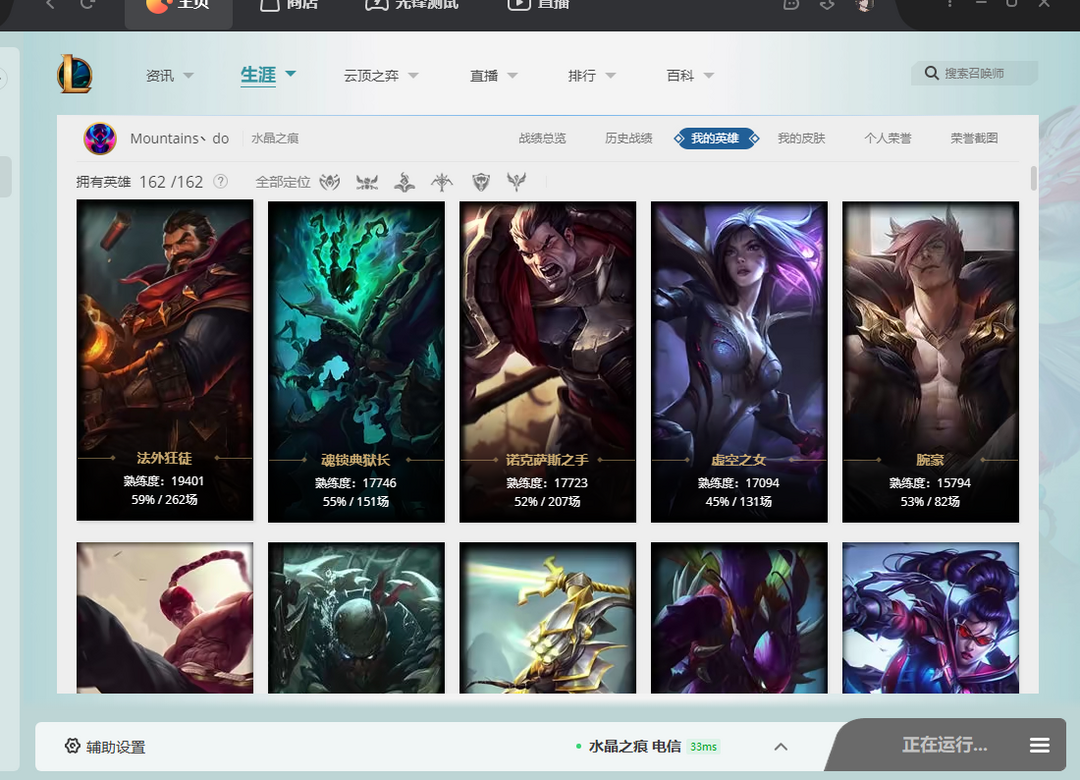Expand server list with the up chevron
1080x780 pixels.
[780, 746]
